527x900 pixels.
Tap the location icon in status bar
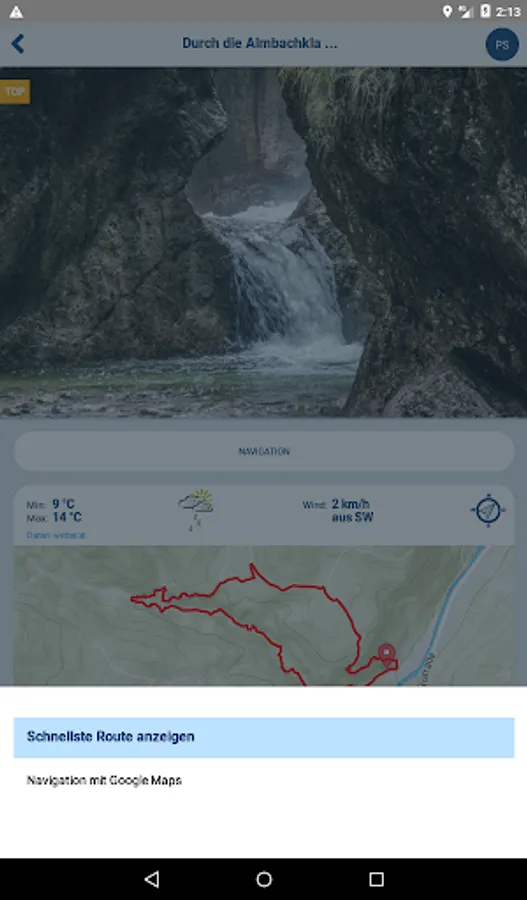click(x=447, y=11)
